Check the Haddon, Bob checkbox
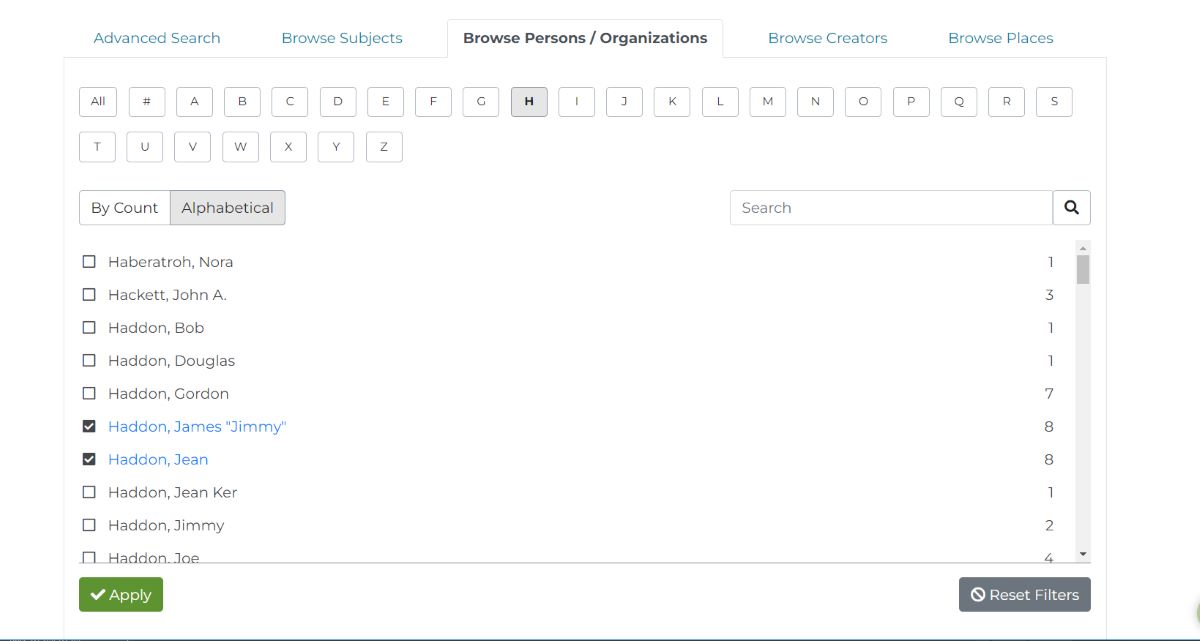The width and height of the screenshot is (1200, 641). [x=89, y=328]
